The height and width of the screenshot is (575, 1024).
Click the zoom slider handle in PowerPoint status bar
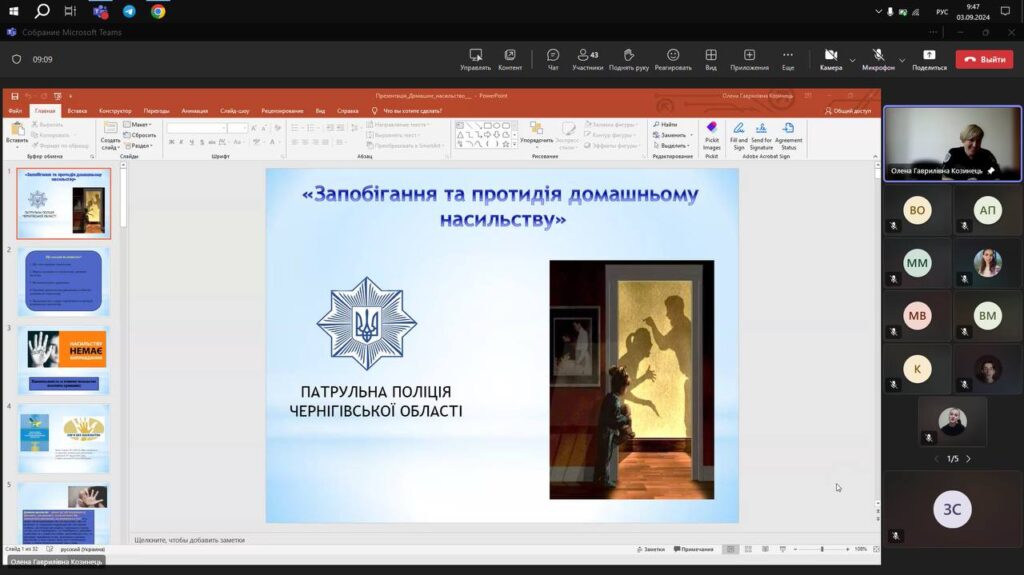[822, 550]
